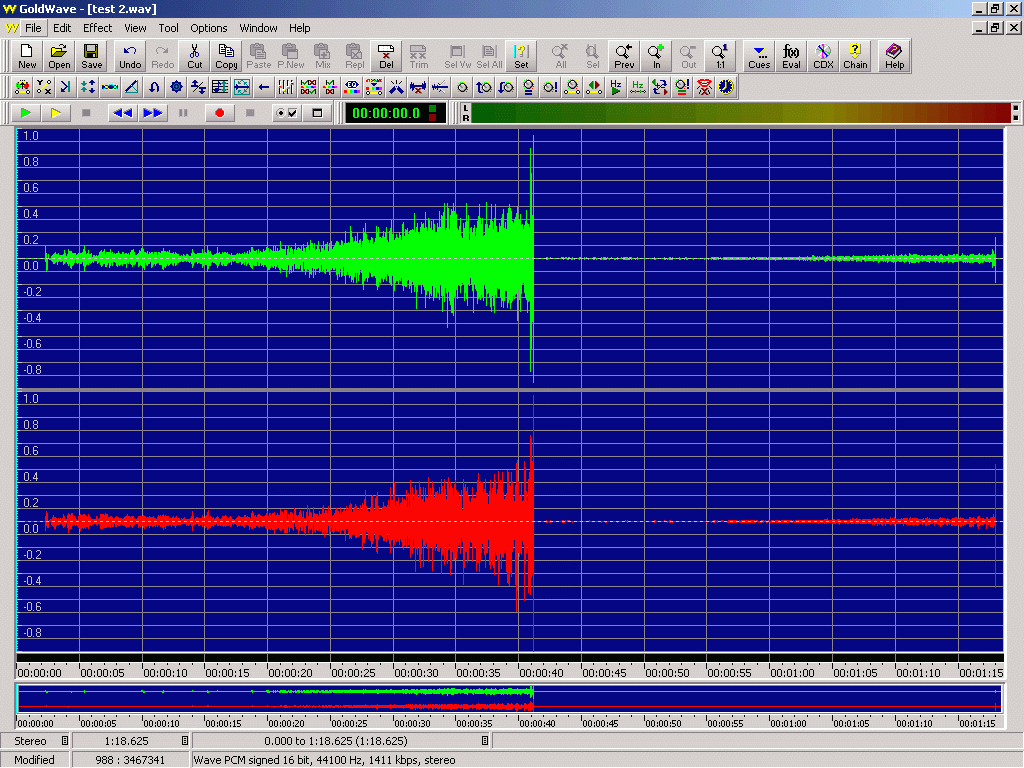Click the Set selection button
This screenshot has width=1024, height=768.
point(521,54)
